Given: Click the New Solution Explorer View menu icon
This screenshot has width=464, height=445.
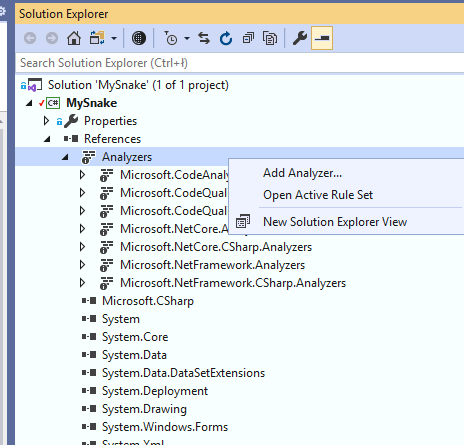Looking at the screenshot, I should coord(243,221).
